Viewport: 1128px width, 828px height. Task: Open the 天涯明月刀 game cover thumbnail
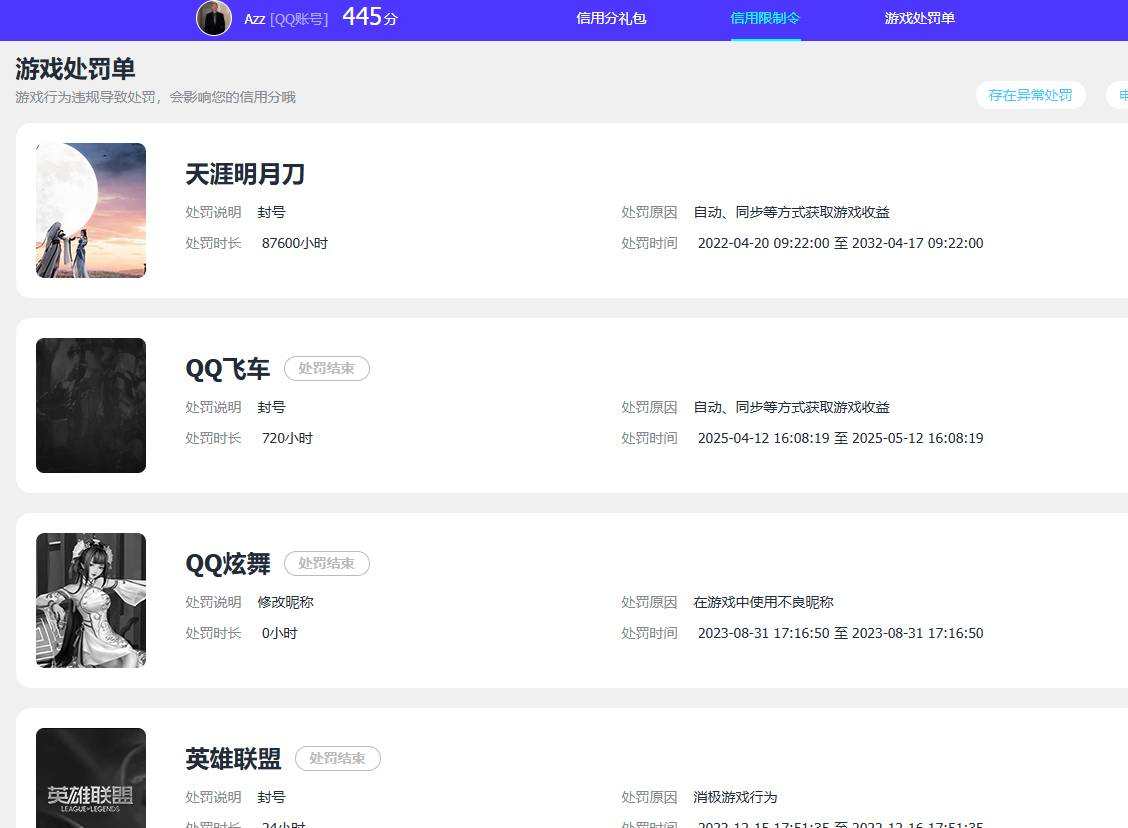point(91,210)
